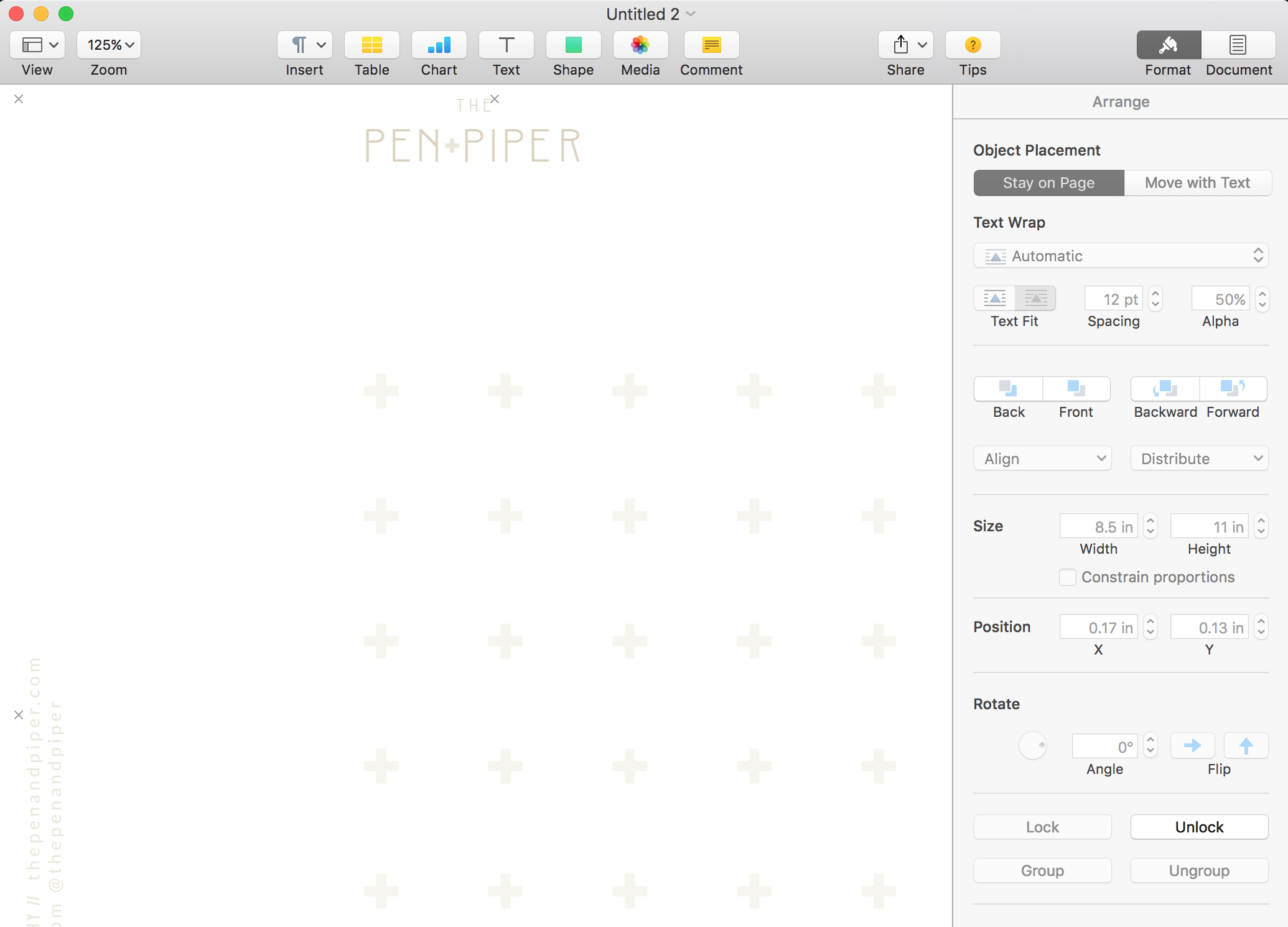Click the Unlock button

pos(1199,827)
